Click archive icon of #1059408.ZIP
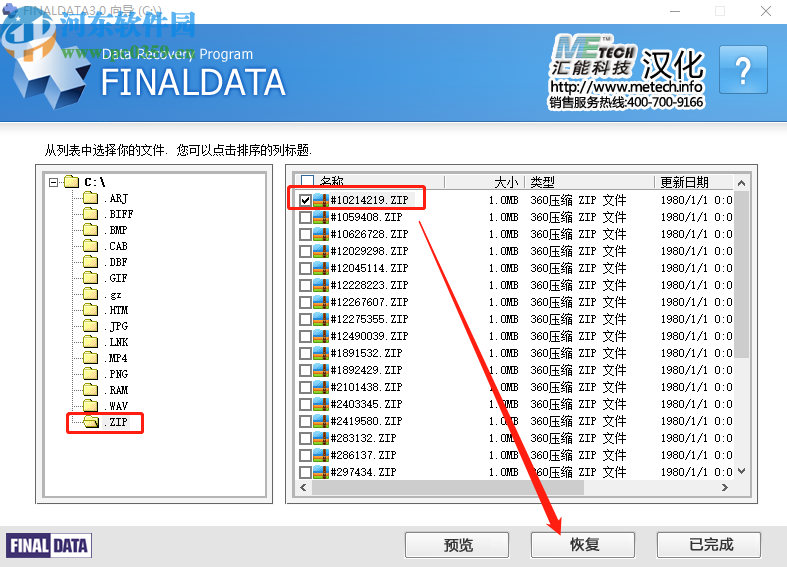This screenshot has width=787, height=567. point(321,217)
